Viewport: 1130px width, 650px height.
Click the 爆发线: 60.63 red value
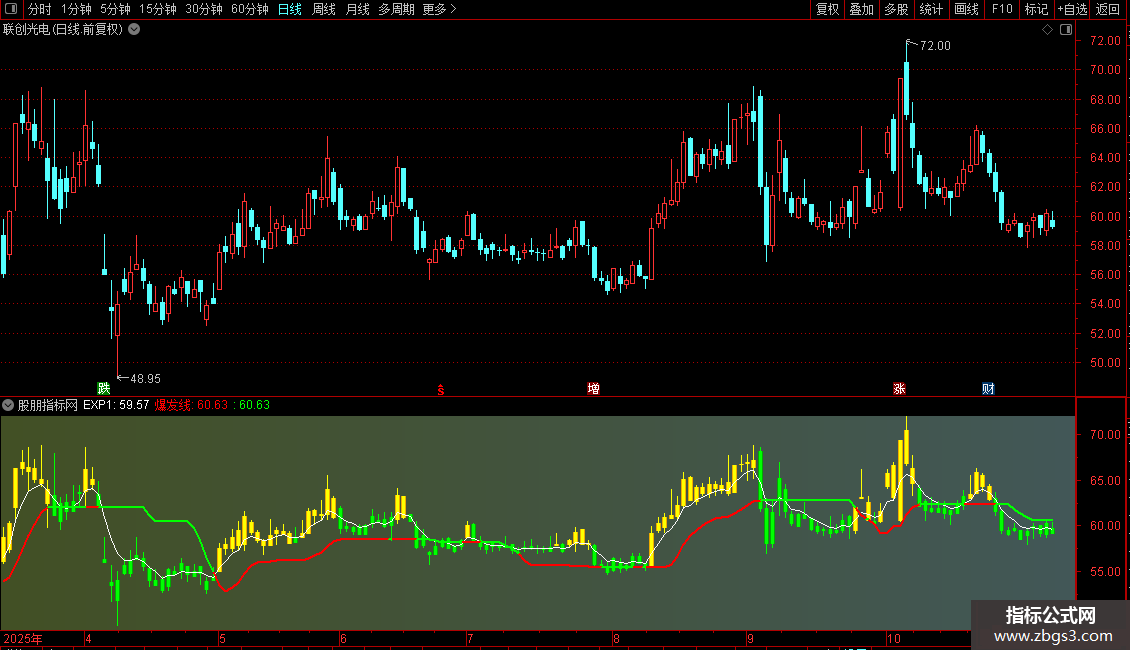(x=192, y=405)
